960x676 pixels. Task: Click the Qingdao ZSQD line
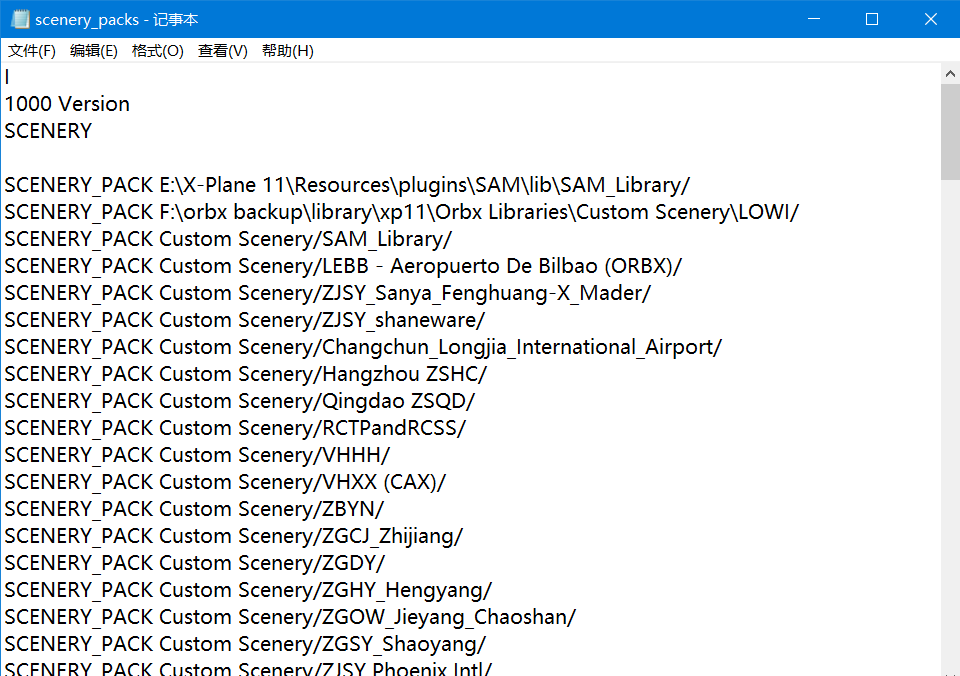pos(240,400)
